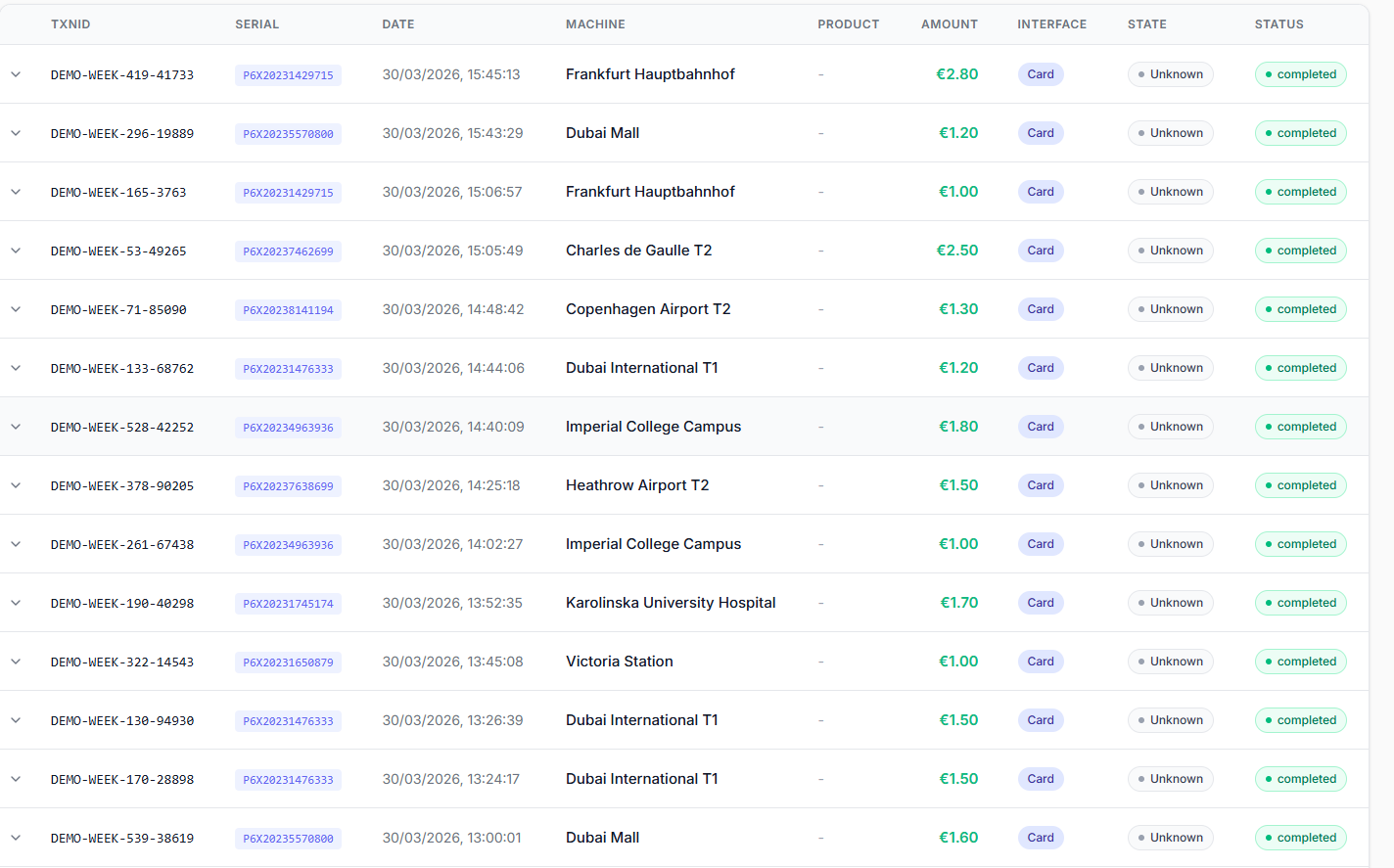Select machine name Charles de Gaulle T2

tap(638, 251)
